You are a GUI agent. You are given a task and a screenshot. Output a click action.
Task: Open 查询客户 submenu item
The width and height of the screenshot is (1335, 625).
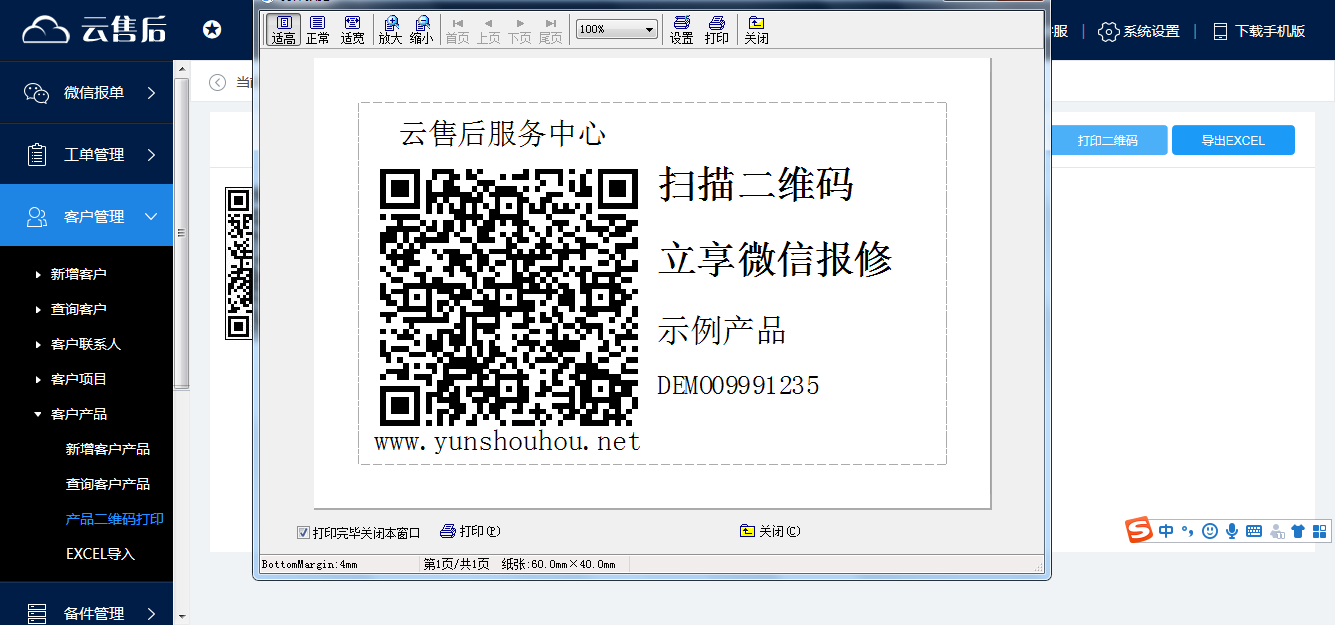79,309
